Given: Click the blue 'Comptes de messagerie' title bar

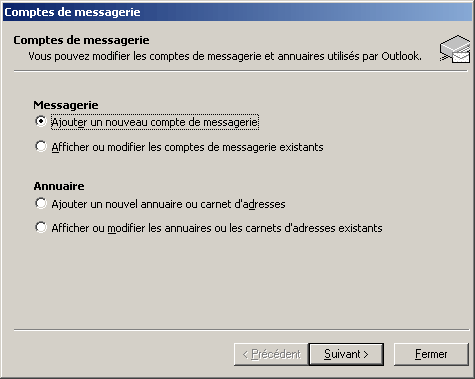Looking at the screenshot, I should click(x=237, y=12).
